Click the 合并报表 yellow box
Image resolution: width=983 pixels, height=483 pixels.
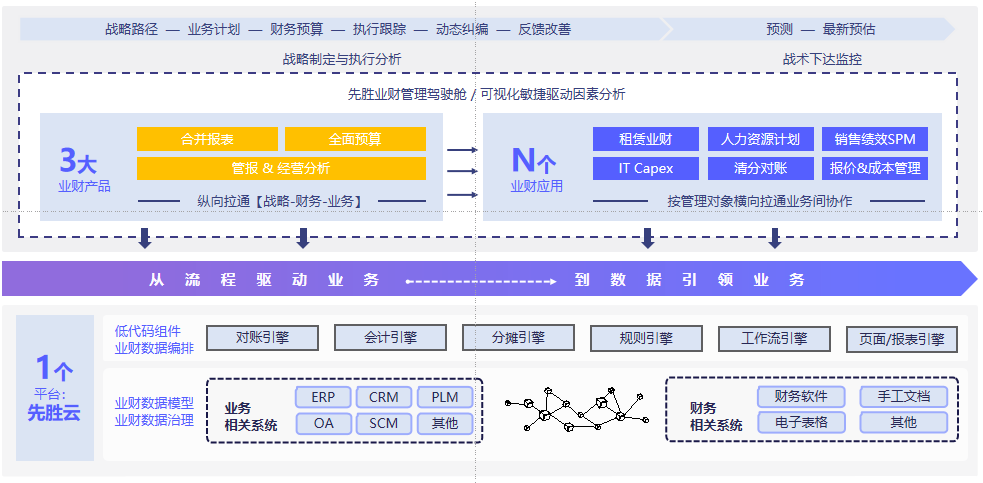pyautogui.click(x=207, y=139)
